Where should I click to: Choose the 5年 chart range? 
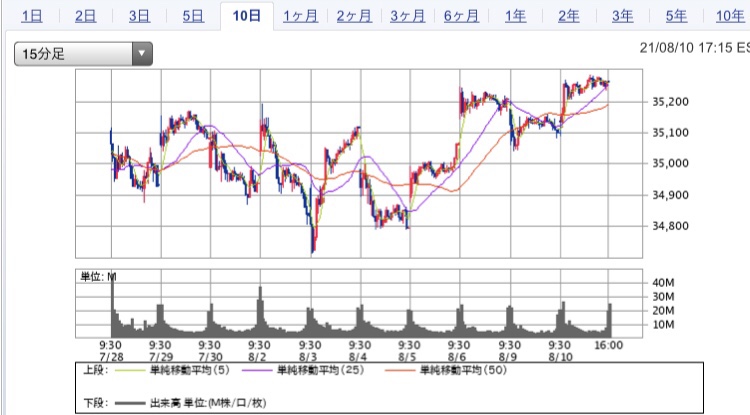(676, 16)
